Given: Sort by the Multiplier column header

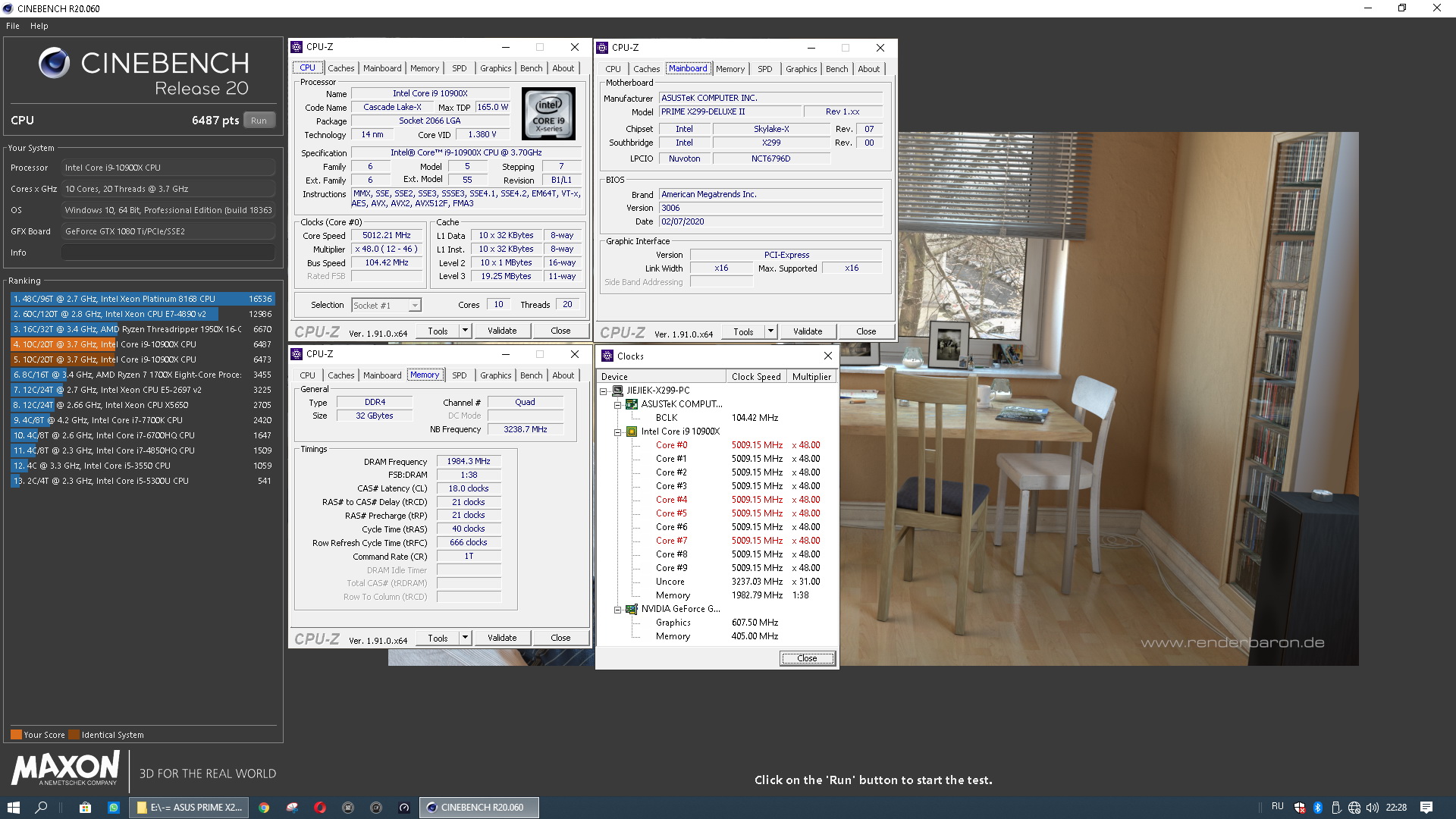Looking at the screenshot, I should pos(811,377).
